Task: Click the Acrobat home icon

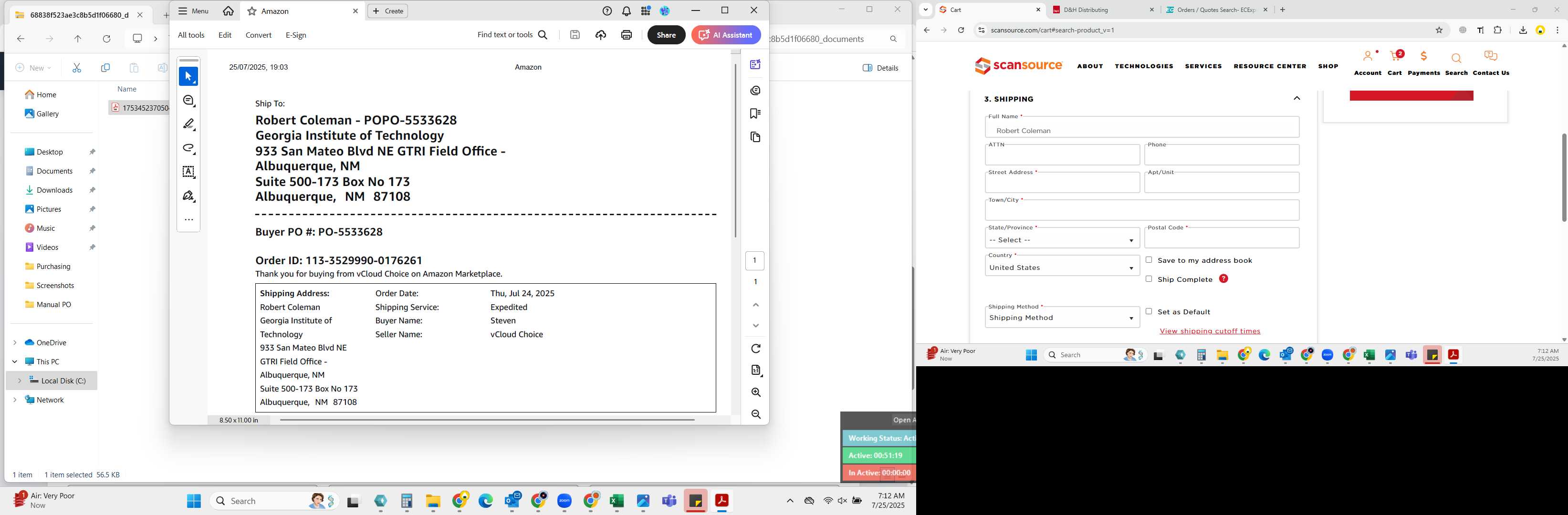Action: click(x=228, y=11)
